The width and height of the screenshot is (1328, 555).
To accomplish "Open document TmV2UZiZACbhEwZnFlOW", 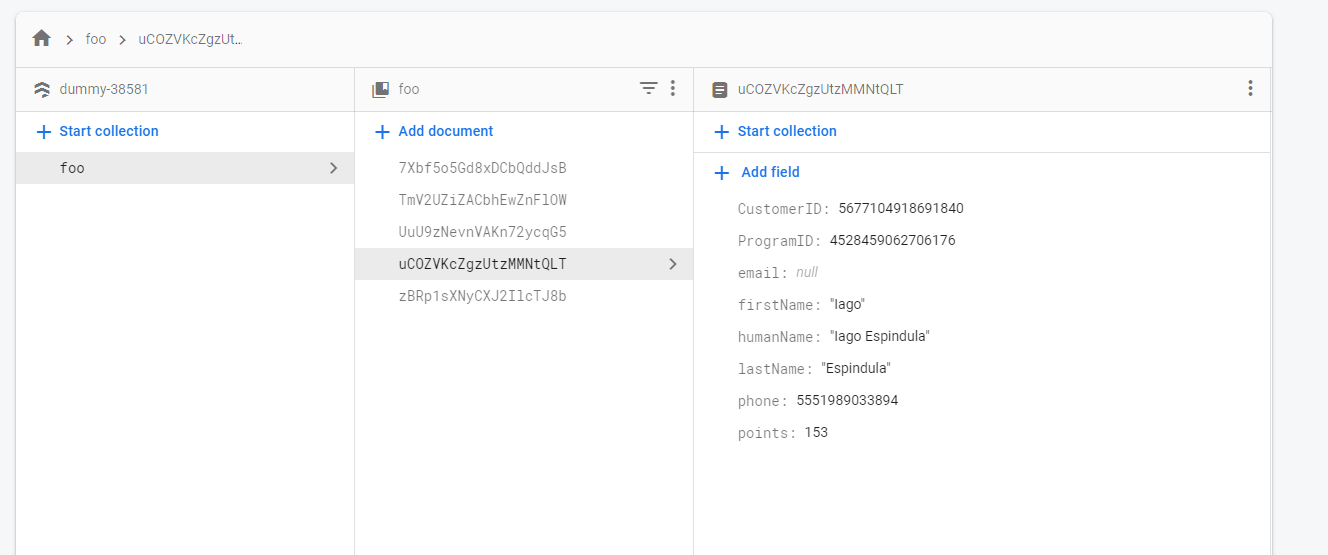I will (x=482, y=200).
